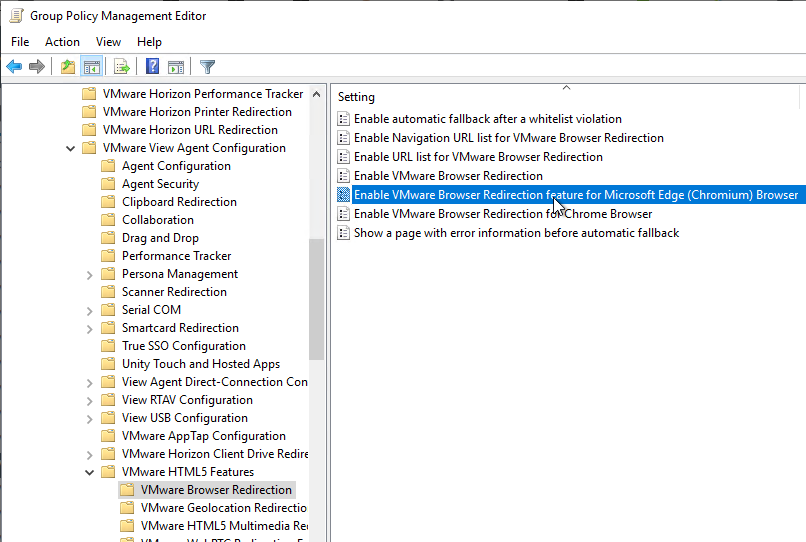Click the setting icon for Chrome Browser redirection
The height and width of the screenshot is (542, 806).
pos(343,214)
